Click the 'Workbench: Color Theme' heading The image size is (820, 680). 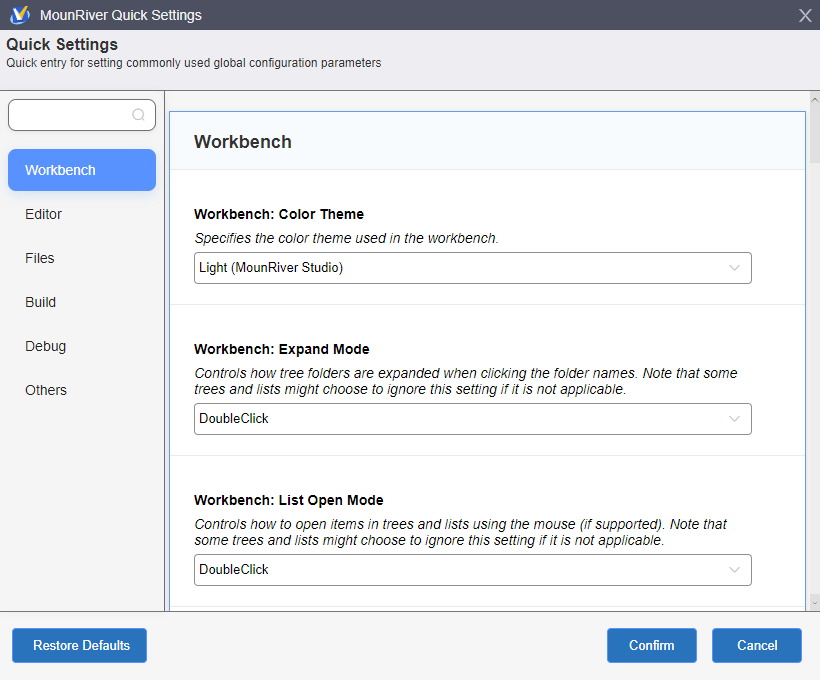(x=279, y=214)
